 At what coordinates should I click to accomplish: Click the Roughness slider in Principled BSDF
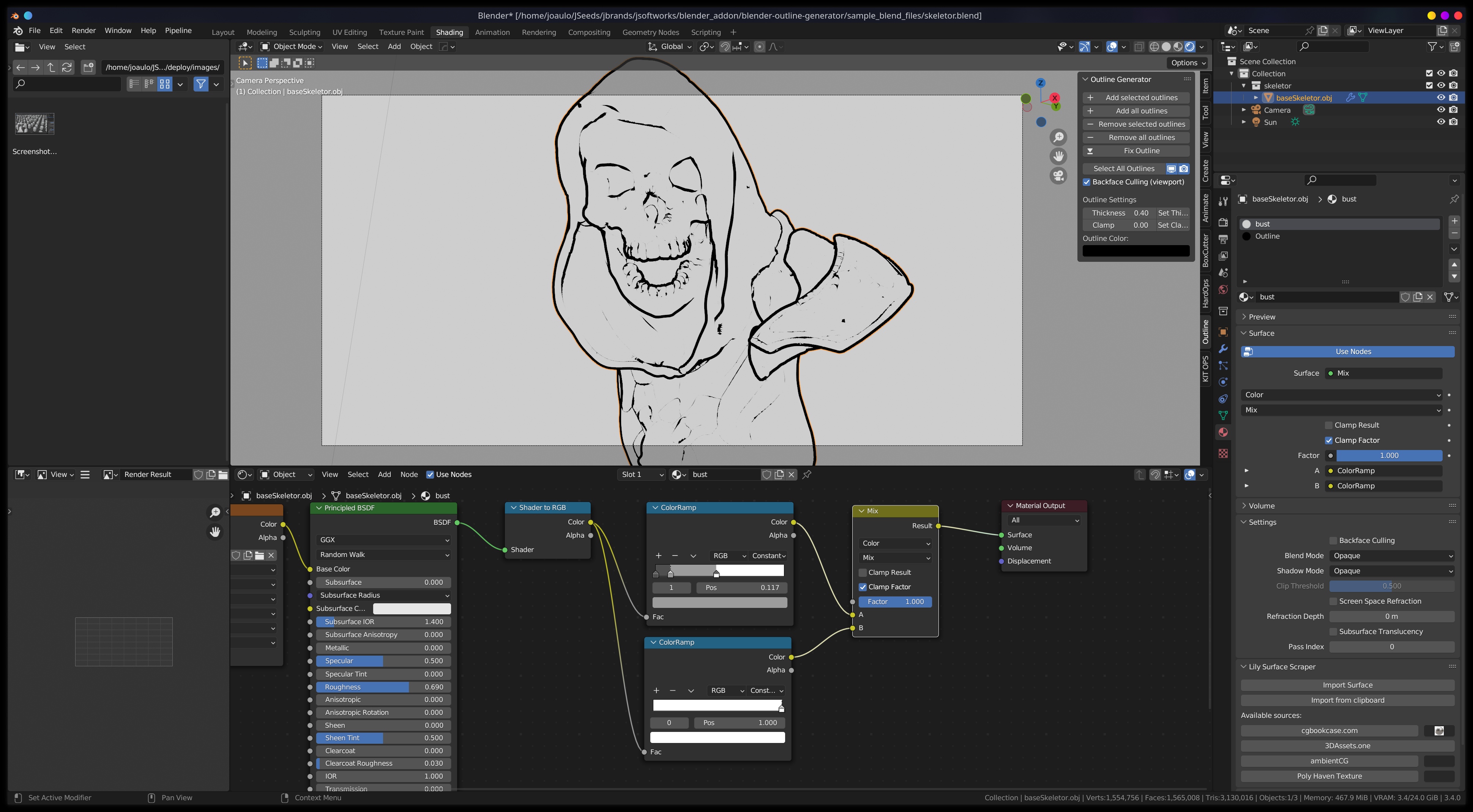pyautogui.click(x=384, y=688)
